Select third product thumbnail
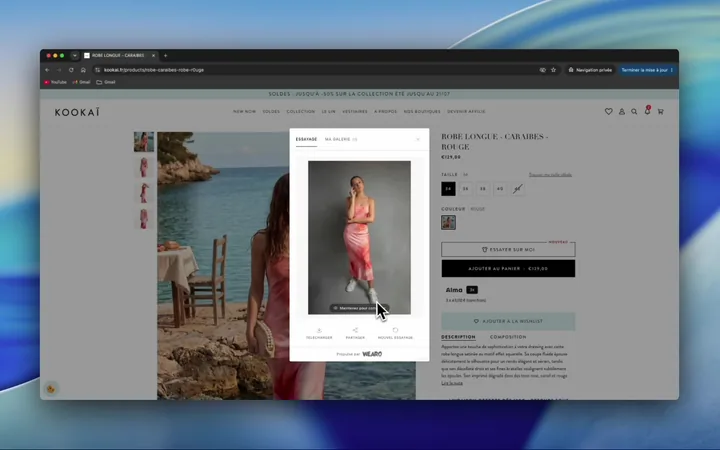This screenshot has height=450, width=720. [x=144, y=193]
